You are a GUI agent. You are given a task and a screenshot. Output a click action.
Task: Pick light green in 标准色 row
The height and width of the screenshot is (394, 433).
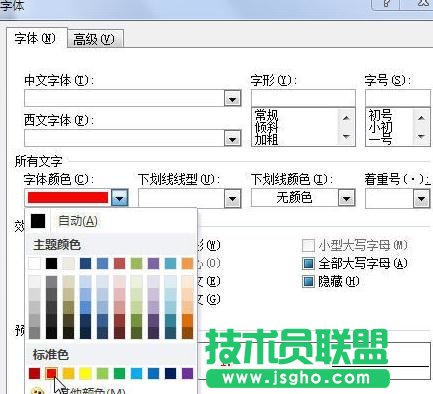102,373
